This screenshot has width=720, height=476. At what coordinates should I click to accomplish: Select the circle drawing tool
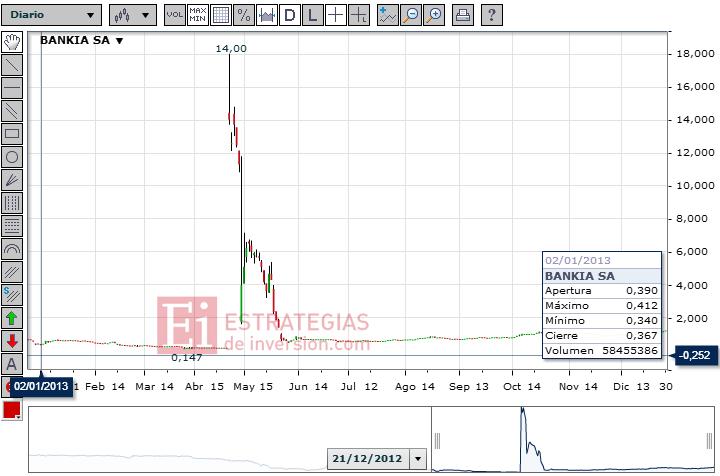(x=12, y=157)
